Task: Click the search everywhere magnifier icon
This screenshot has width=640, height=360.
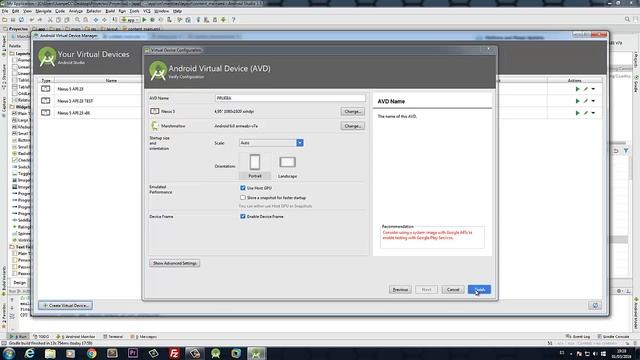Action: click(627, 19)
